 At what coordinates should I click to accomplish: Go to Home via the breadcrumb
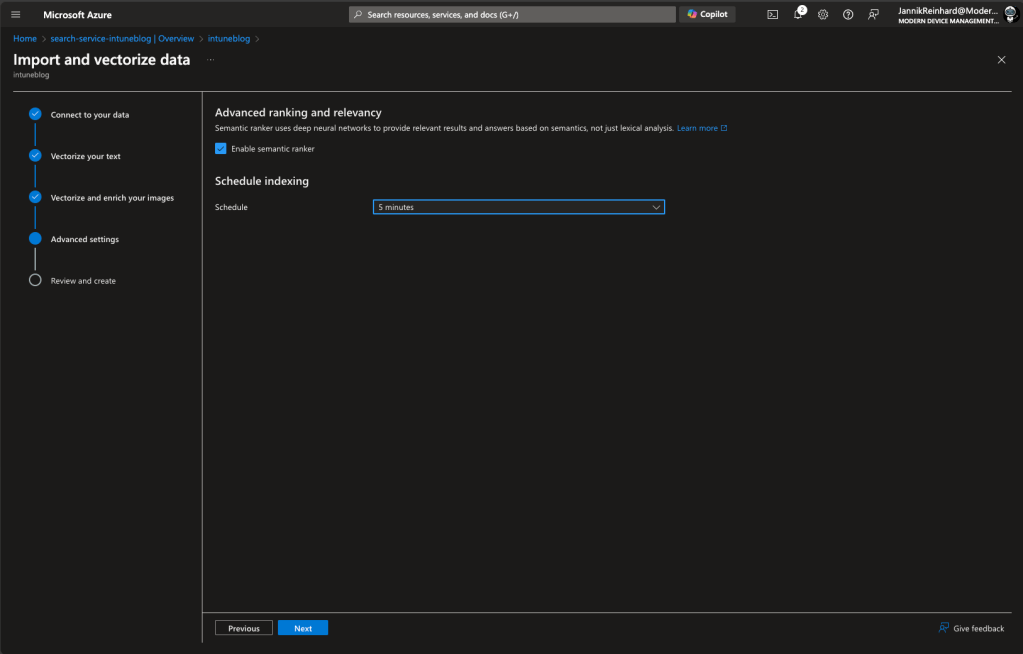pyautogui.click(x=23, y=38)
